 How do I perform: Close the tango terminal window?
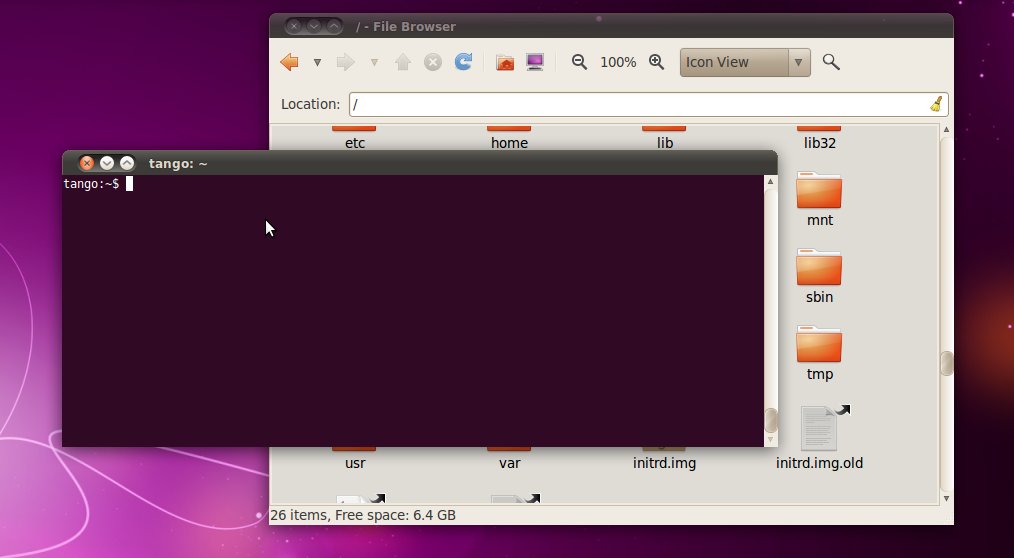(x=87, y=163)
